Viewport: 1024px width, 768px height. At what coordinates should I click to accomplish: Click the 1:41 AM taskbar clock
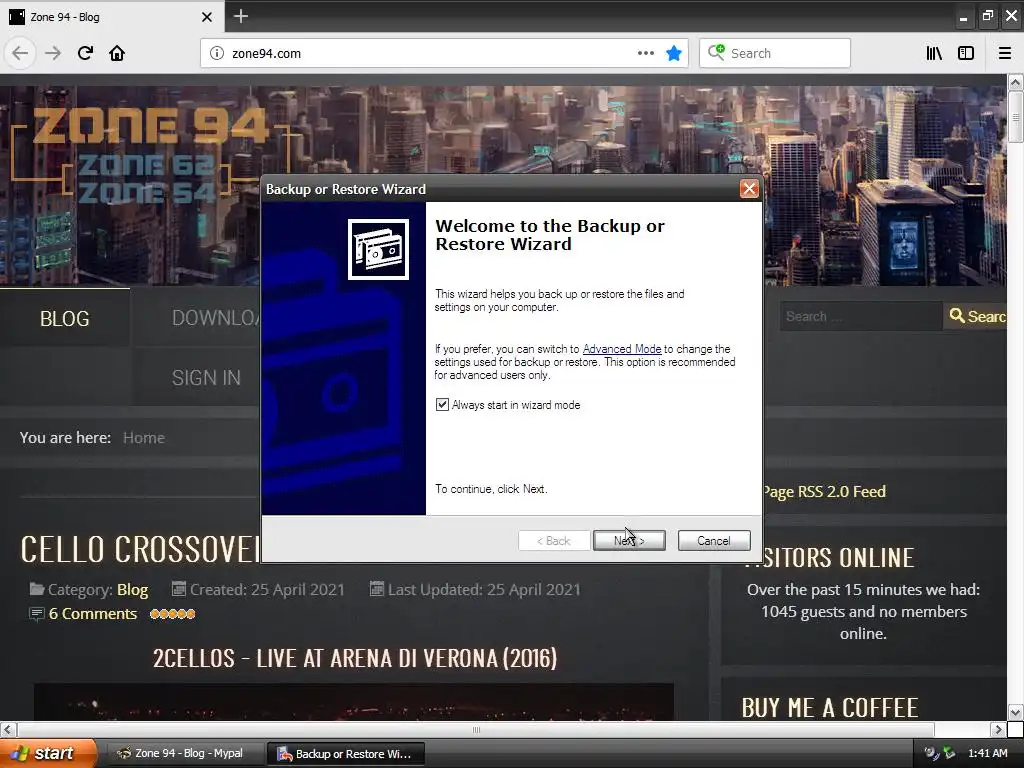tap(987, 754)
